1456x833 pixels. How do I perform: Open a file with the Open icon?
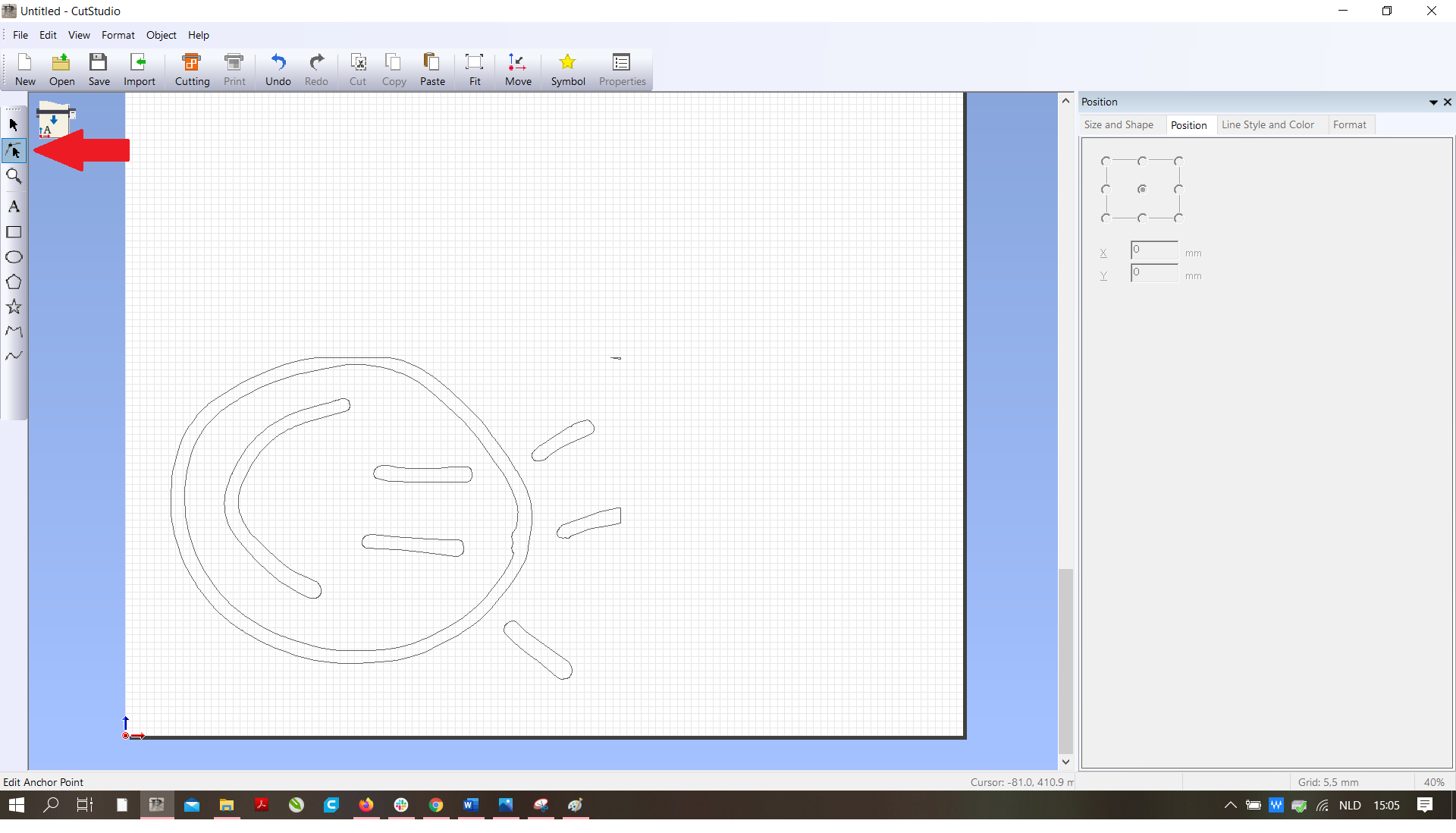[61, 70]
